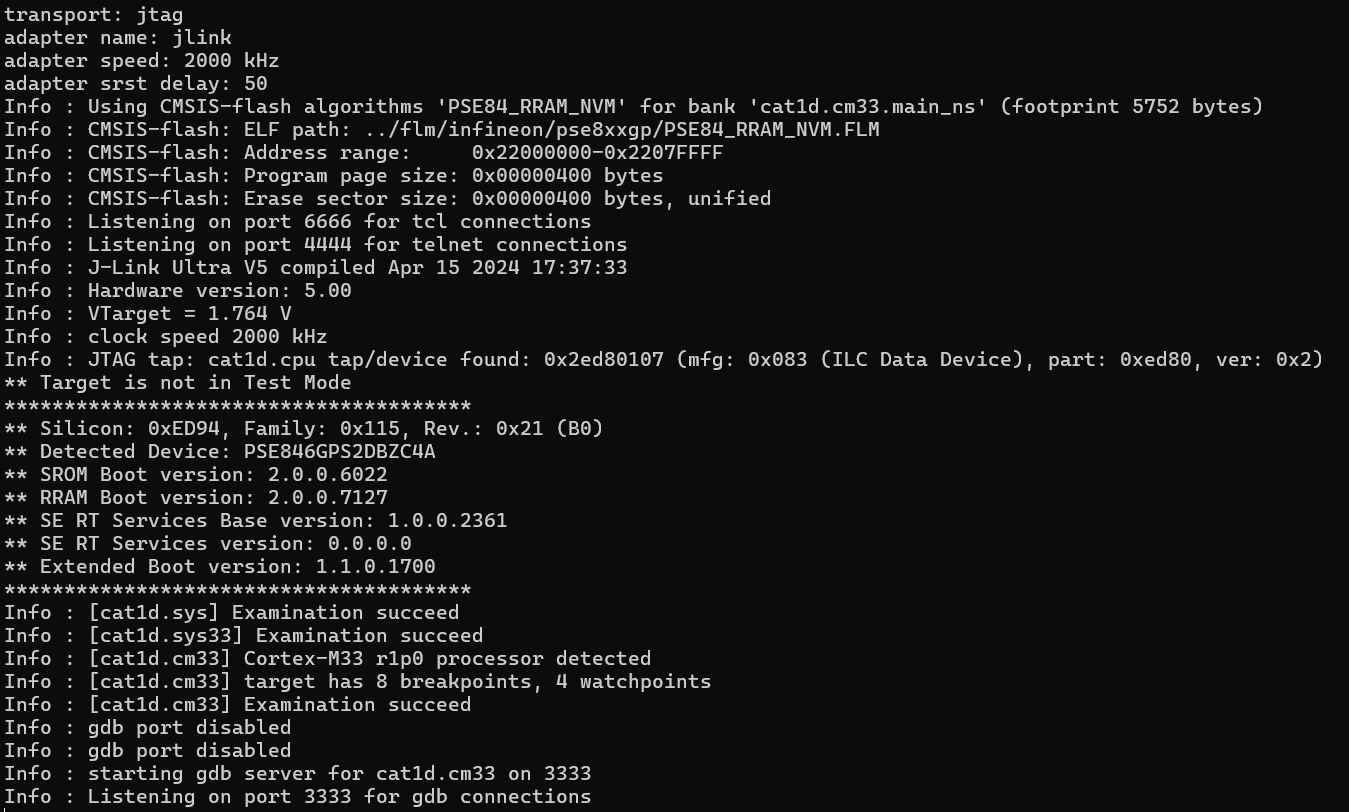The height and width of the screenshot is (812, 1349).
Task: Click the 'SROM Boot version' line
Action: [x=195, y=475]
